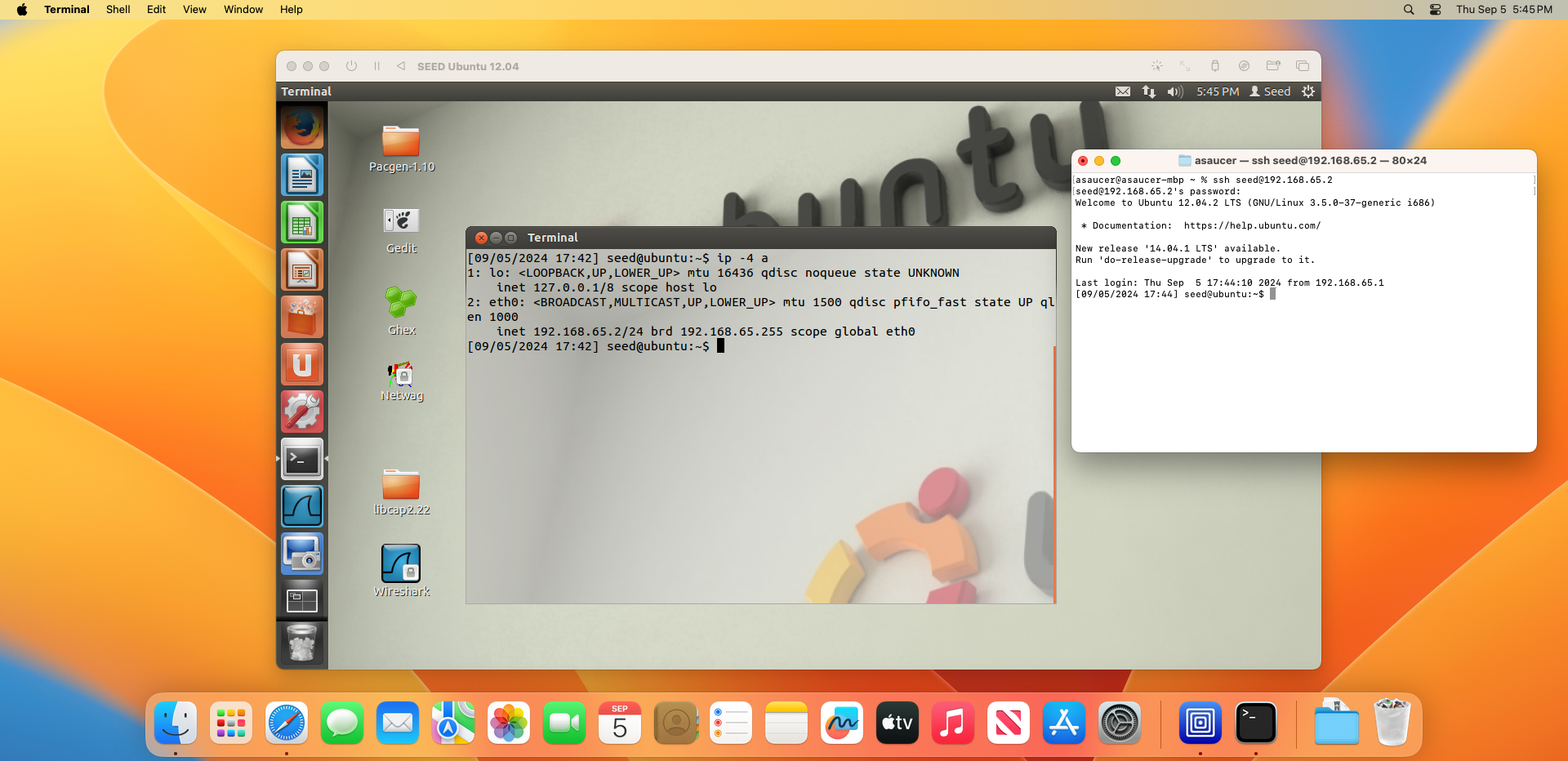Toggle the VM power button

tap(351, 66)
